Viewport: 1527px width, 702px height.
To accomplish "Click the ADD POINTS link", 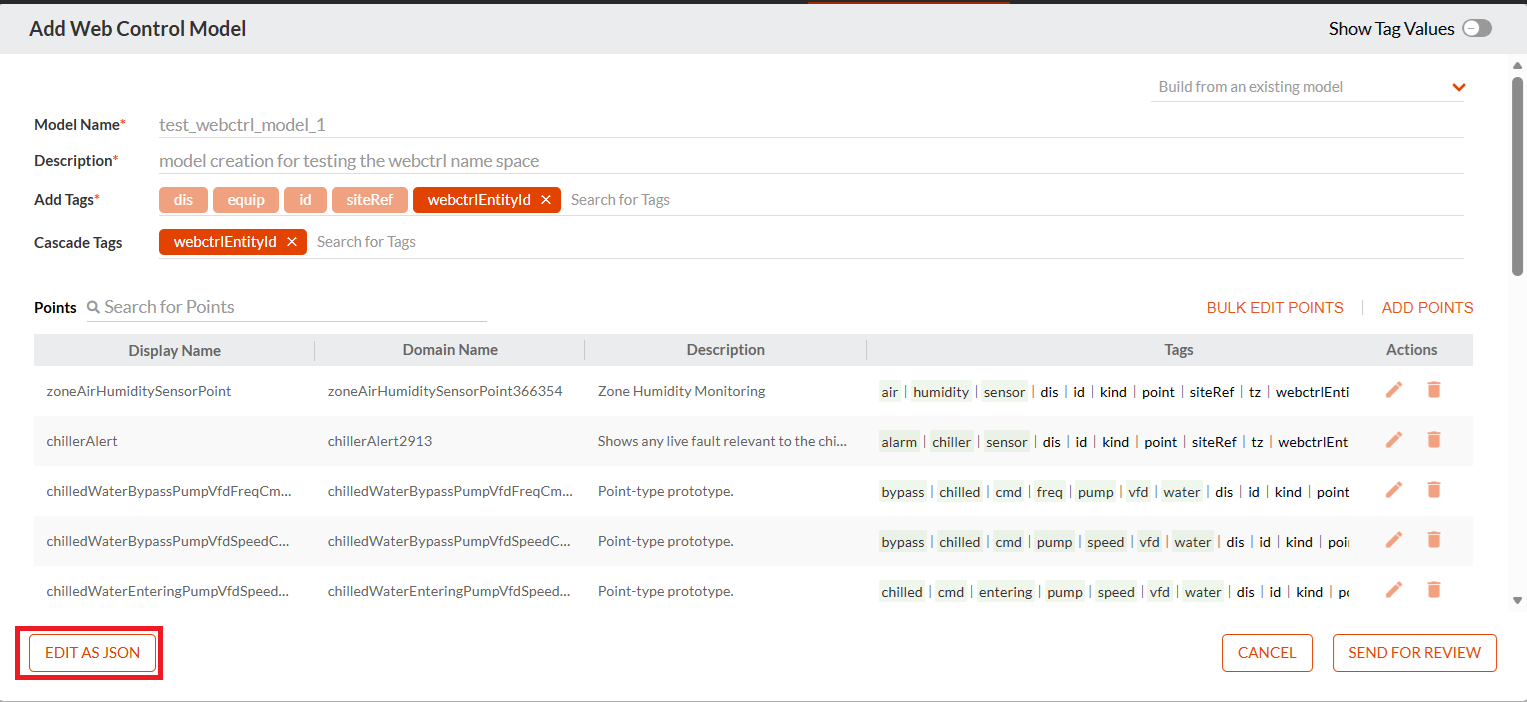I will [1427, 308].
